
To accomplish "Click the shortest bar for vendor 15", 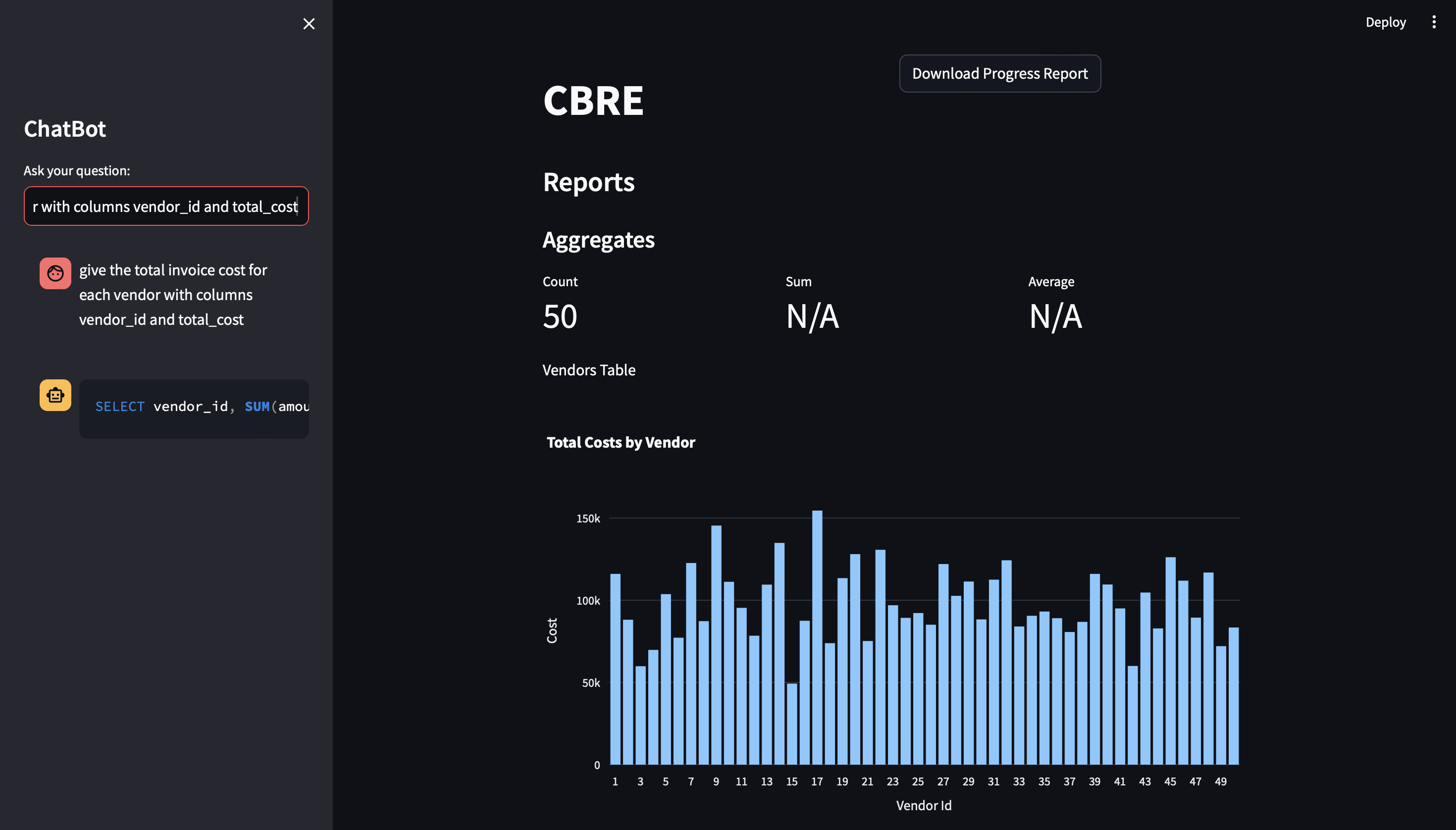I will [x=792, y=724].
